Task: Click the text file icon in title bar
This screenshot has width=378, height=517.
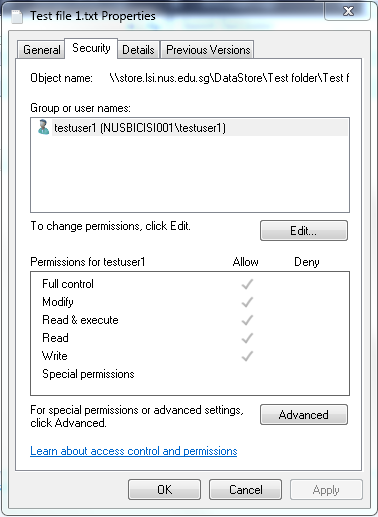Action: click(17, 17)
